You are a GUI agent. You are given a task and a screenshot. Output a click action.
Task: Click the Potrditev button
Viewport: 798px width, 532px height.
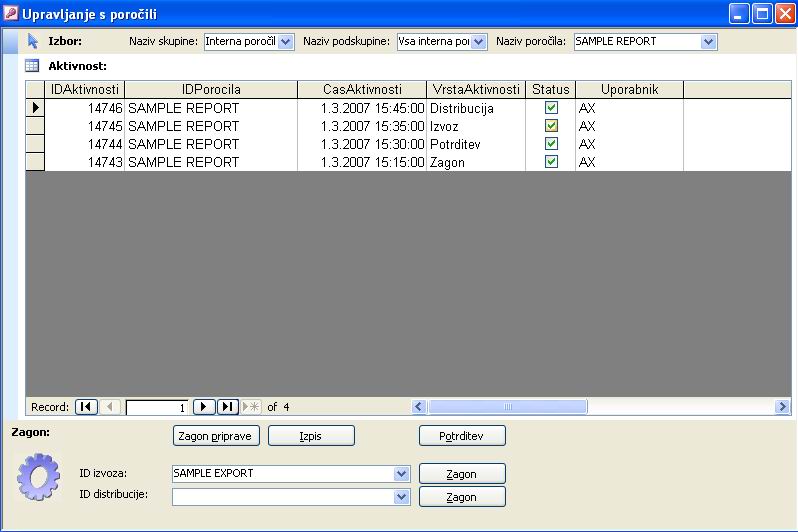(x=462, y=436)
